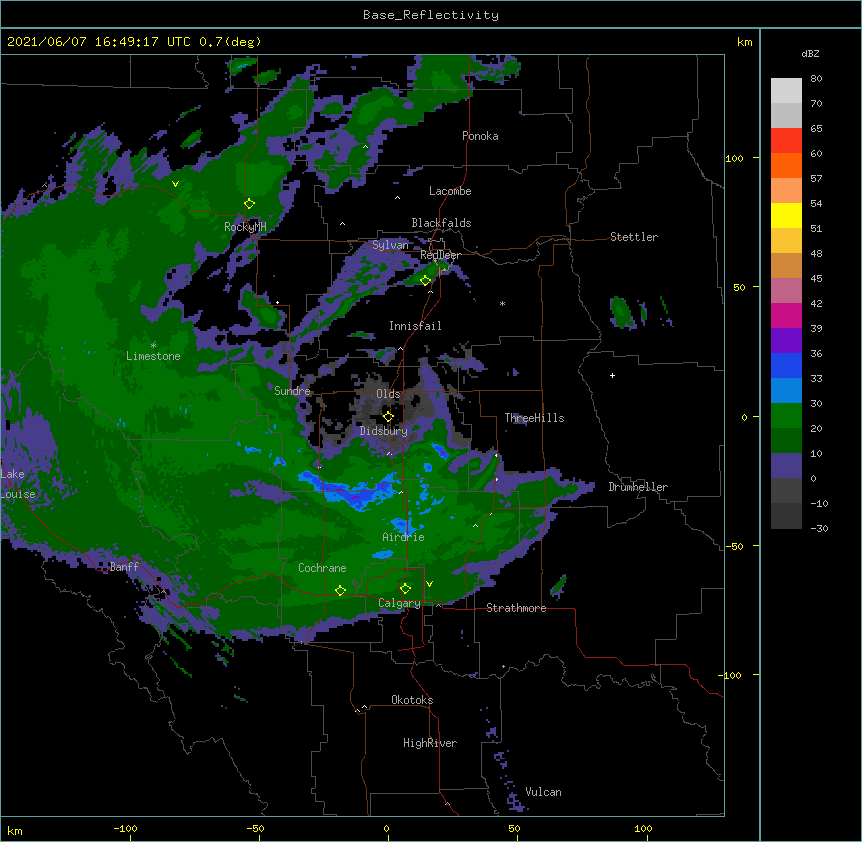Click the HighRiver city label
The width and height of the screenshot is (862, 842).
click(x=430, y=743)
